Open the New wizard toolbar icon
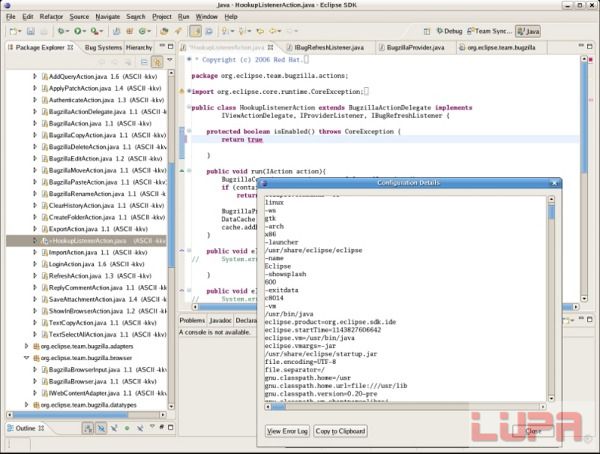Image resolution: width=600 pixels, height=454 pixels. point(13,31)
